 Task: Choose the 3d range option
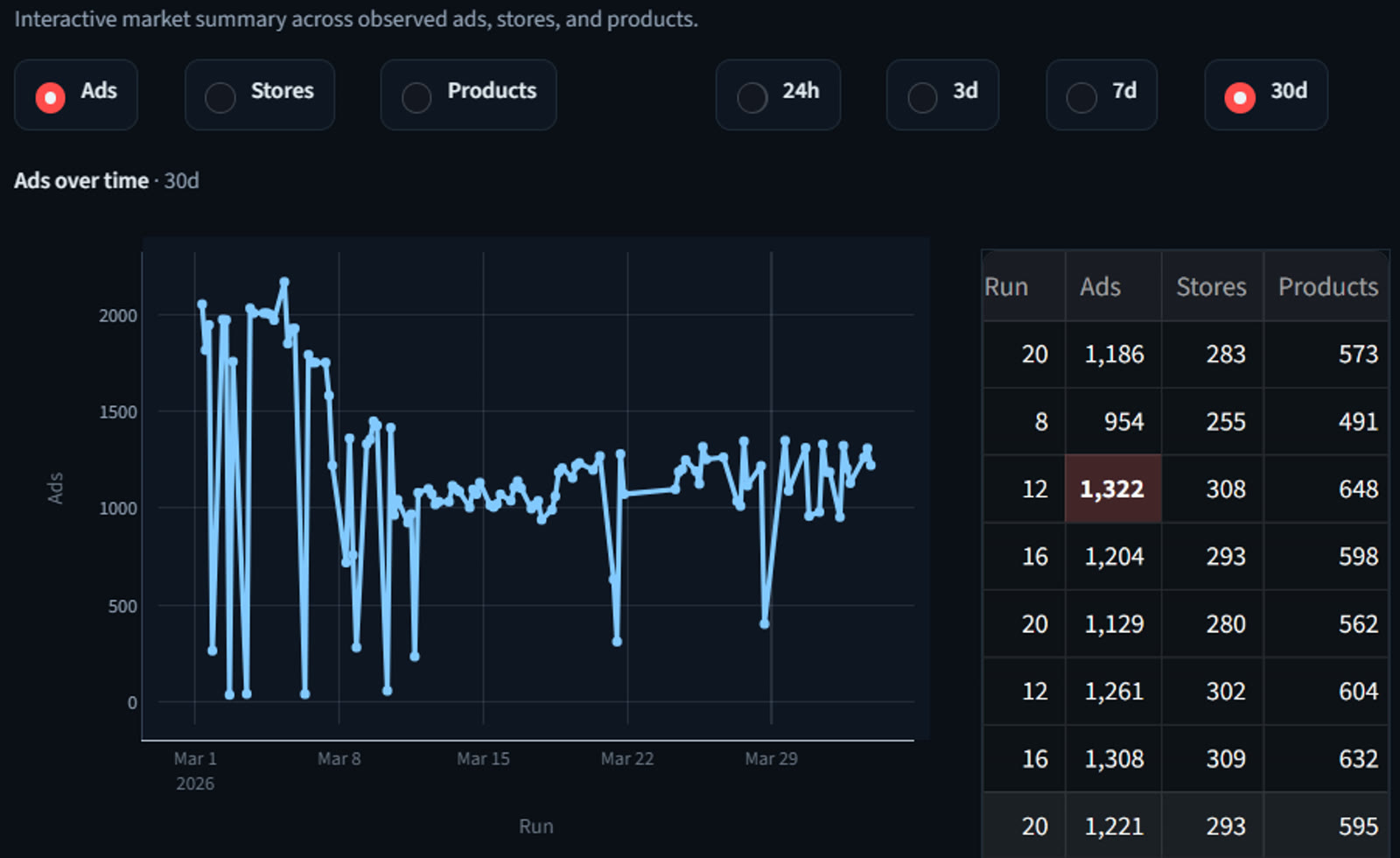942,95
